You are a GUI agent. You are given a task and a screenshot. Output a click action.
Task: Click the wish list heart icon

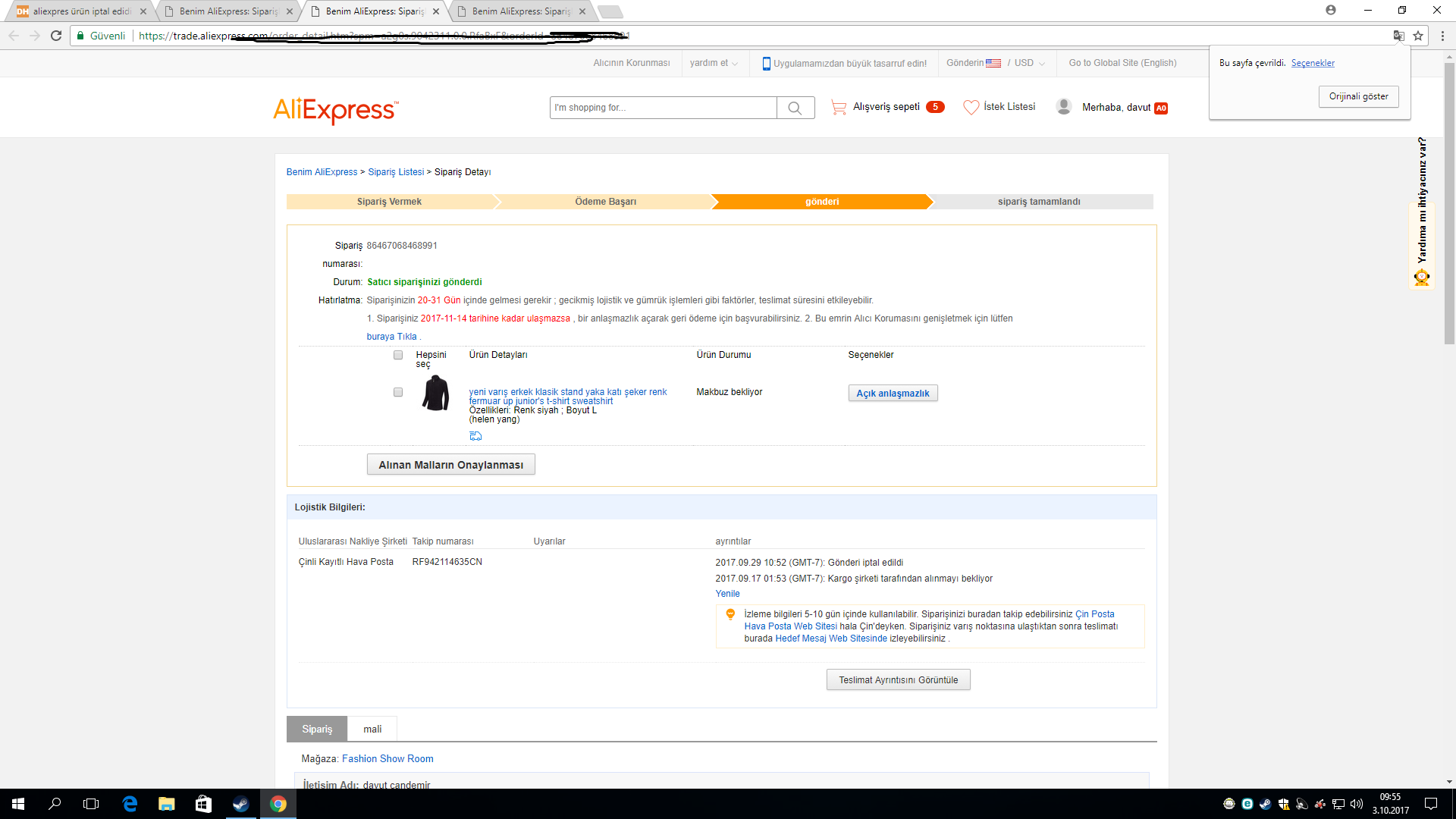point(971,108)
